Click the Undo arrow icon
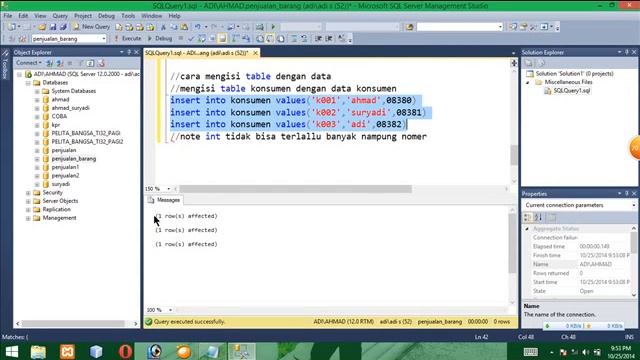This screenshot has width=640, height=360. click(x=198, y=27)
